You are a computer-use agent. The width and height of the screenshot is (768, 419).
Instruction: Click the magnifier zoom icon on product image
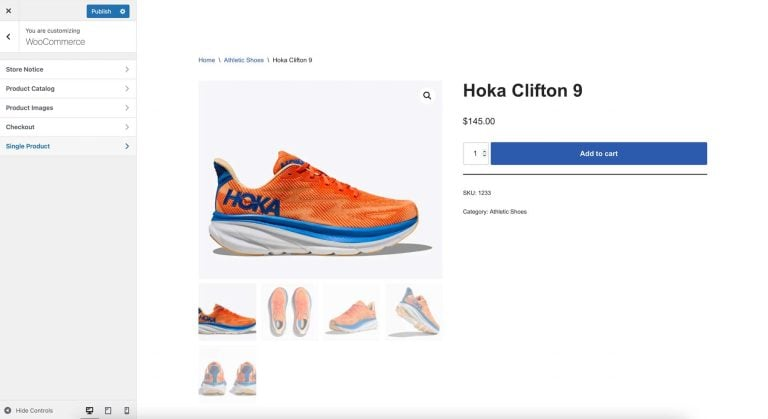pyautogui.click(x=427, y=96)
